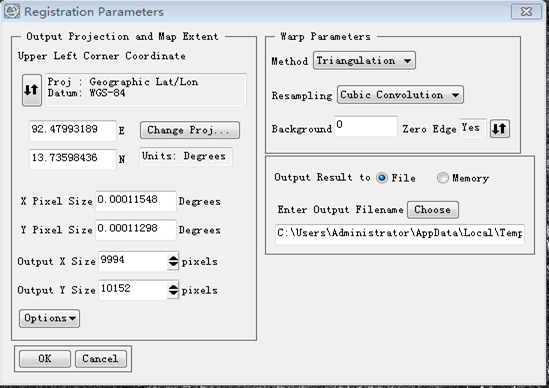Toggle the projection coordinate swap arrows button
This screenshot has width=549, height=388.
tap(32, 90)
